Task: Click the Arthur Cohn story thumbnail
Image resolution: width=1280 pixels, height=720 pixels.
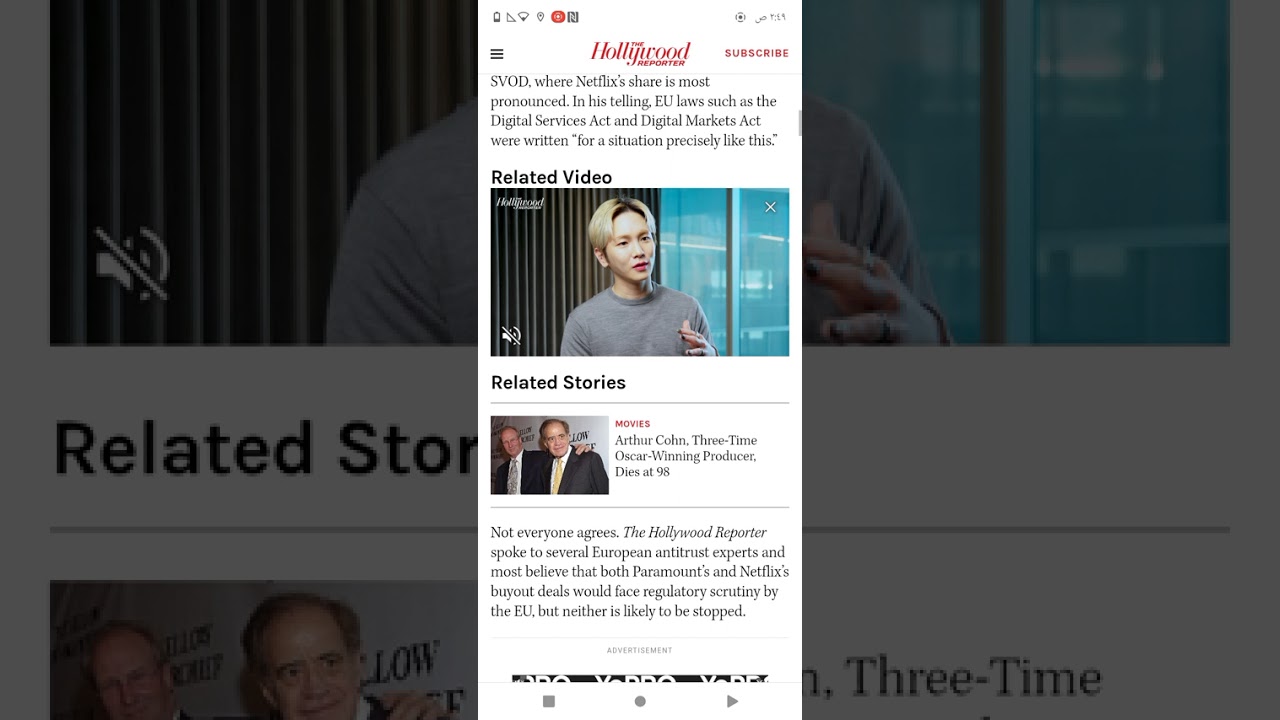Action: pos(549,455)
